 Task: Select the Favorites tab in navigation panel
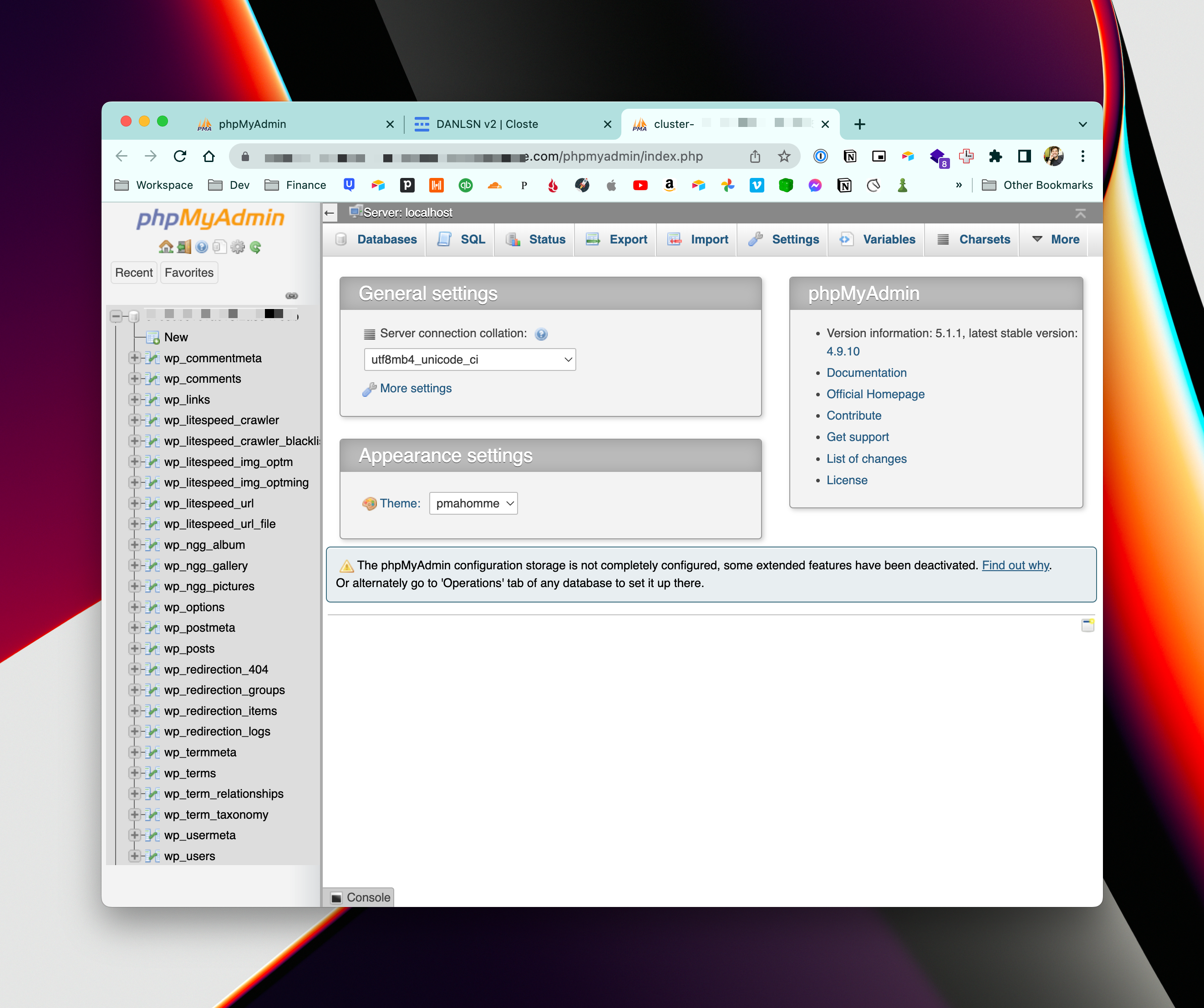point(189,273)
